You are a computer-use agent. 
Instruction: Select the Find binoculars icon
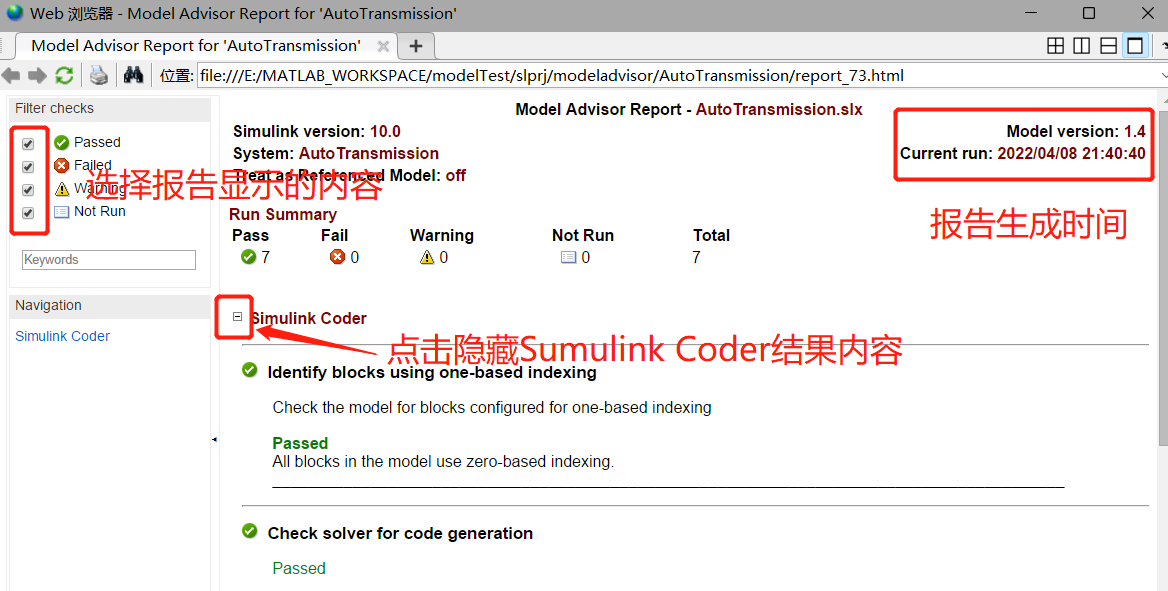point(133,75)
